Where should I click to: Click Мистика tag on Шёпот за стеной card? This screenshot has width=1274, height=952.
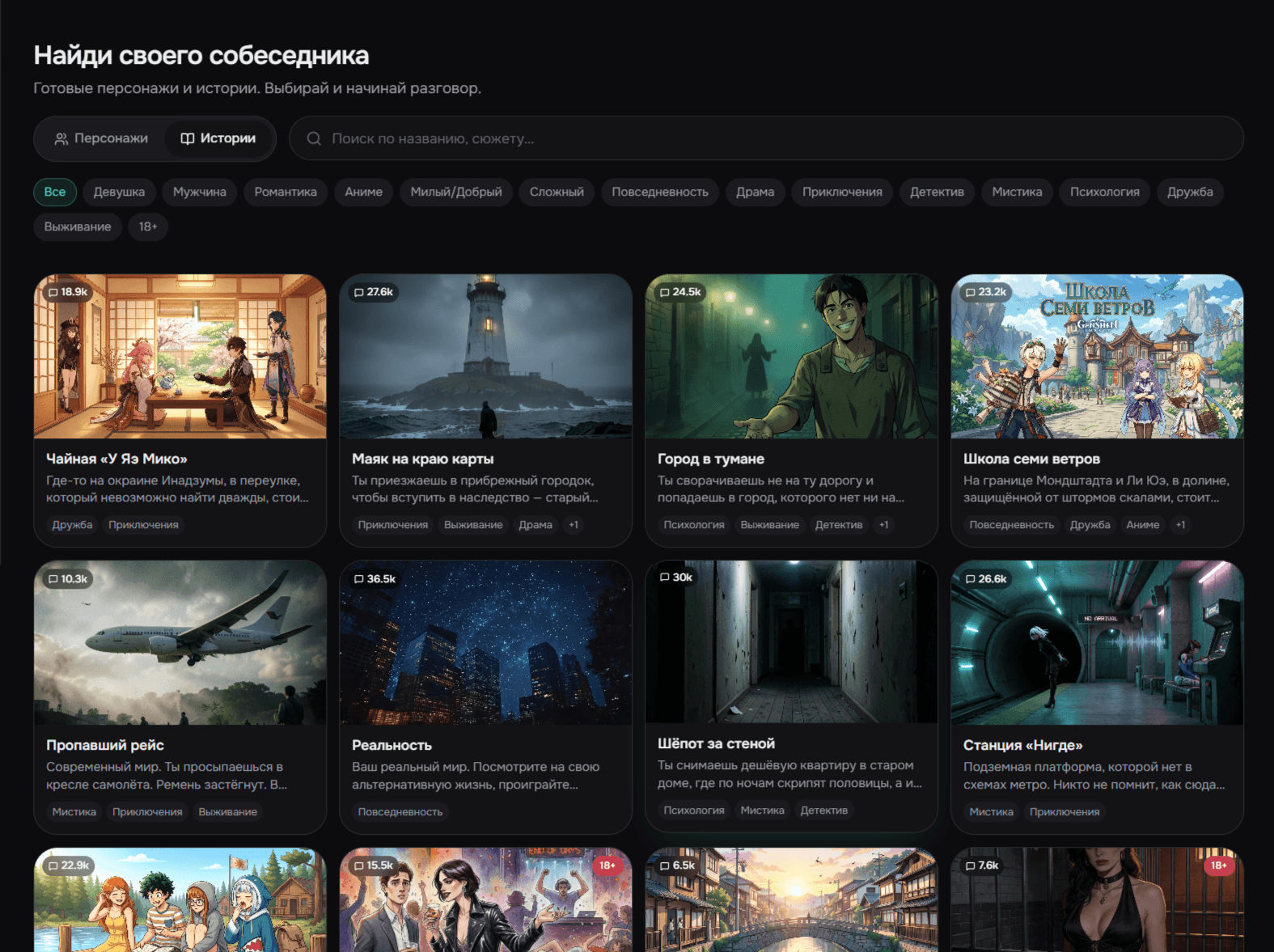tap(763, 810)
